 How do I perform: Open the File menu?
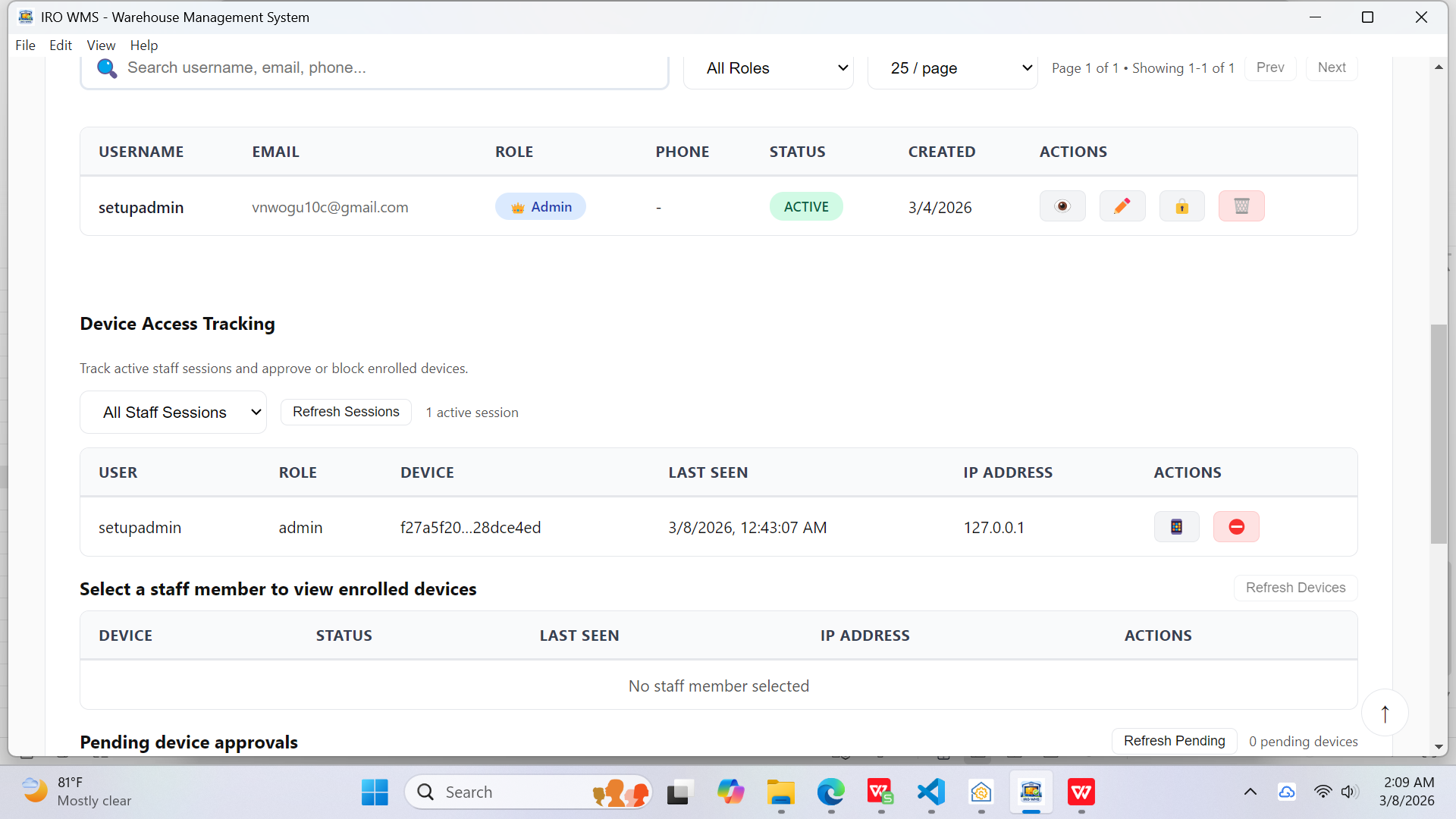(x=25, y=45)
